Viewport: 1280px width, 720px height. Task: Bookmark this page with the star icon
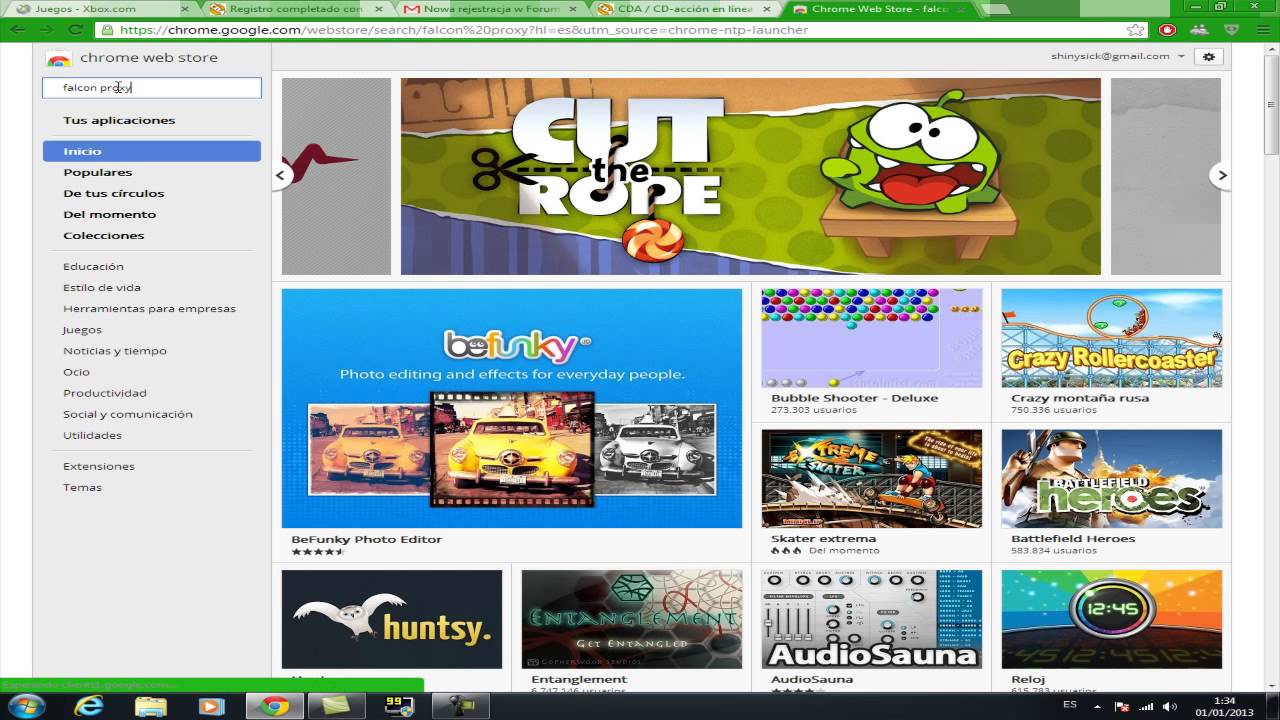click(1135, 30)
